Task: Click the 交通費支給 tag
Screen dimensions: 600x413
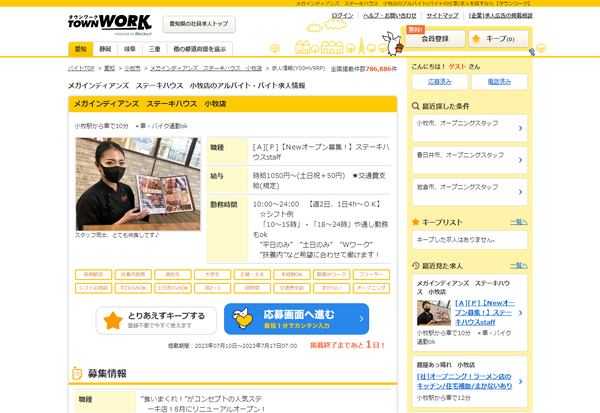Action: (x=292, y=288)
